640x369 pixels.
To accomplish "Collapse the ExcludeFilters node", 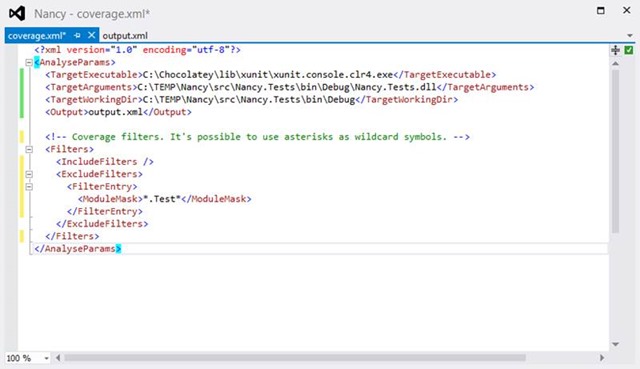I will click(x=29, y=174).
